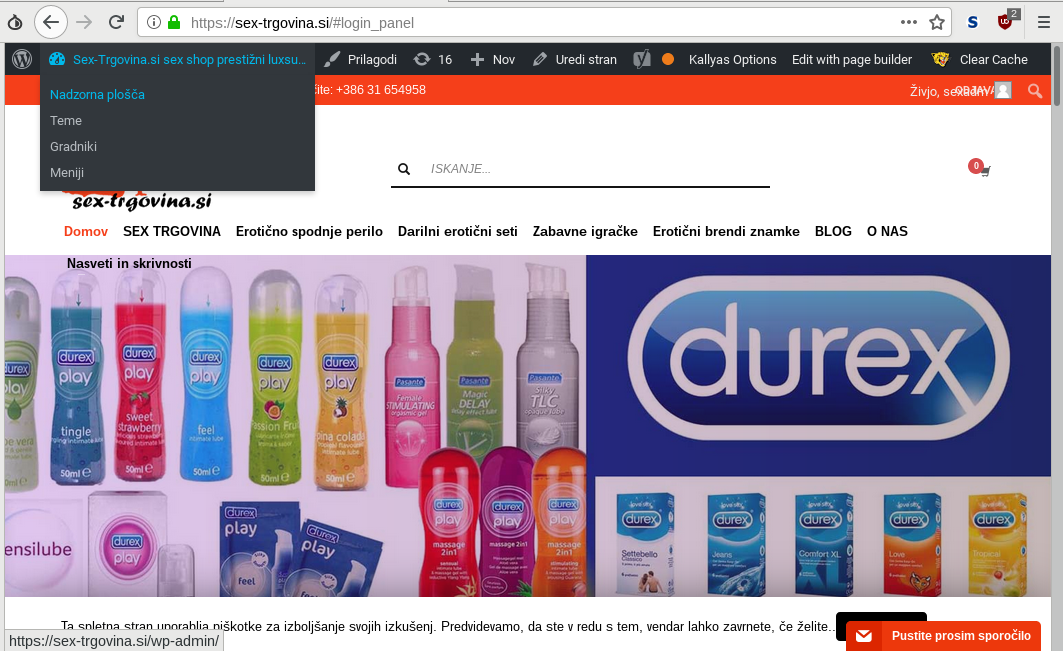Select Meniji from site dropdown menu
This screenshot has height=651, width=1063.
[x=67, y=172]
